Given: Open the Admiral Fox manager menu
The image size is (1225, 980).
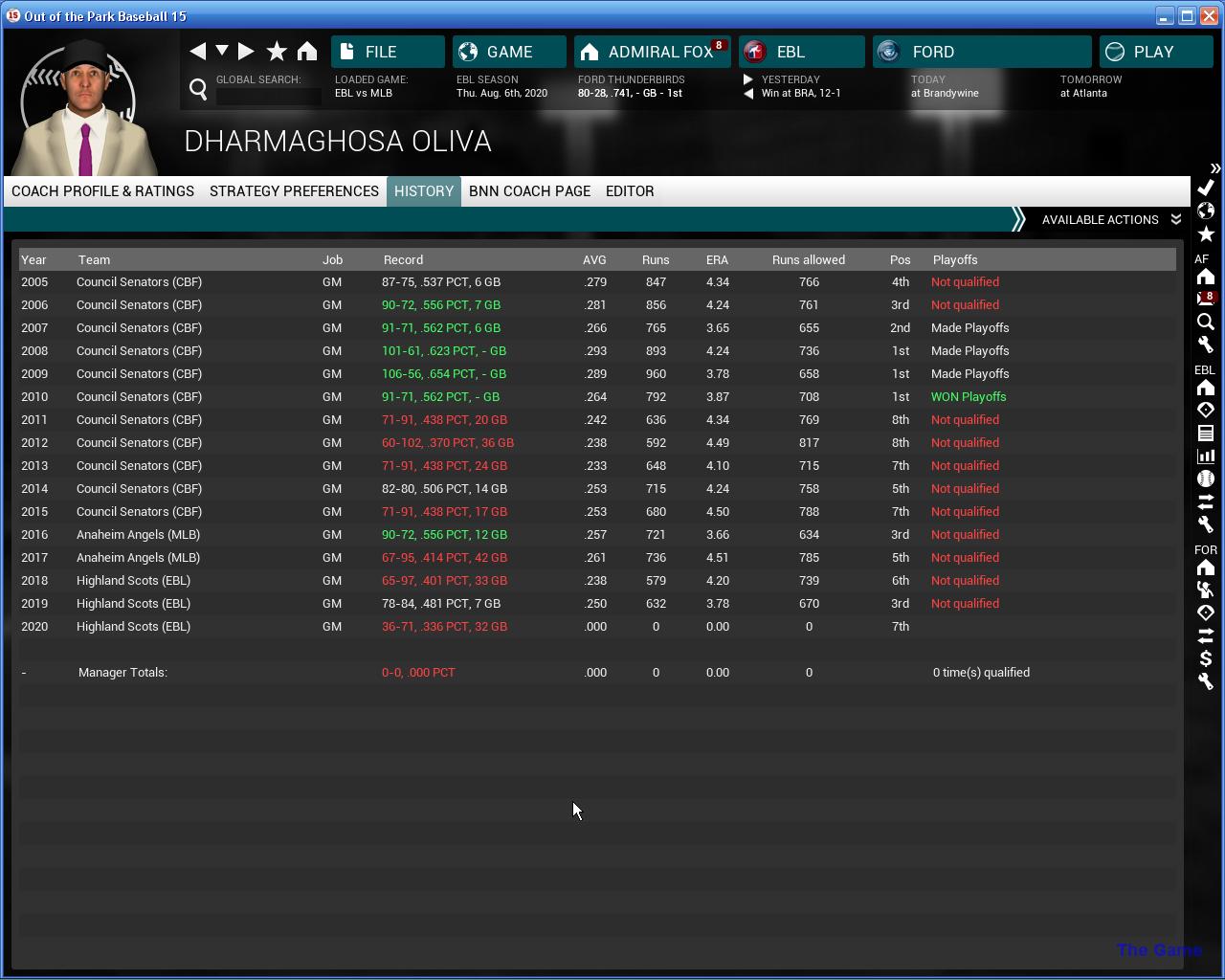Looking at the screenshot, I should (653, 52).
